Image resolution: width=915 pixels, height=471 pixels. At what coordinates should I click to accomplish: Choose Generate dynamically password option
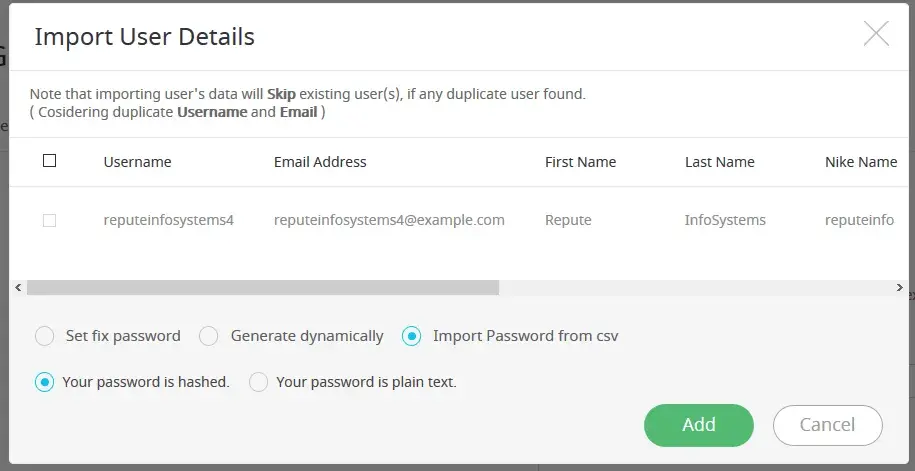tap(209, 336)
